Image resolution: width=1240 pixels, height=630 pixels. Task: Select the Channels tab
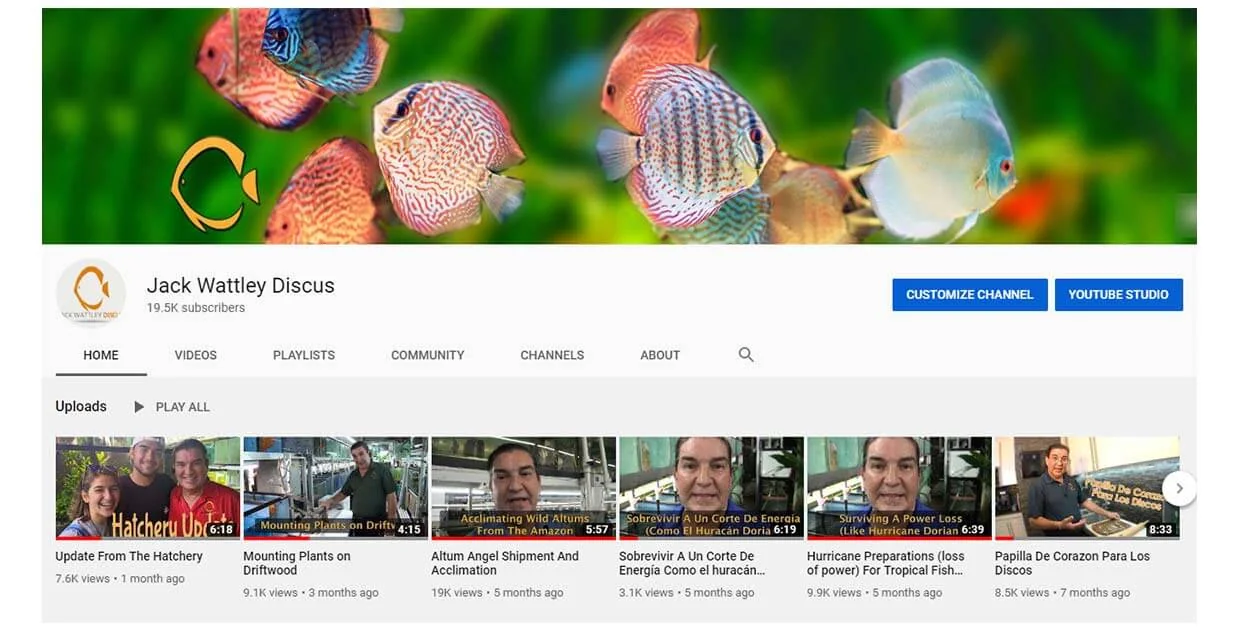(552, 355)
